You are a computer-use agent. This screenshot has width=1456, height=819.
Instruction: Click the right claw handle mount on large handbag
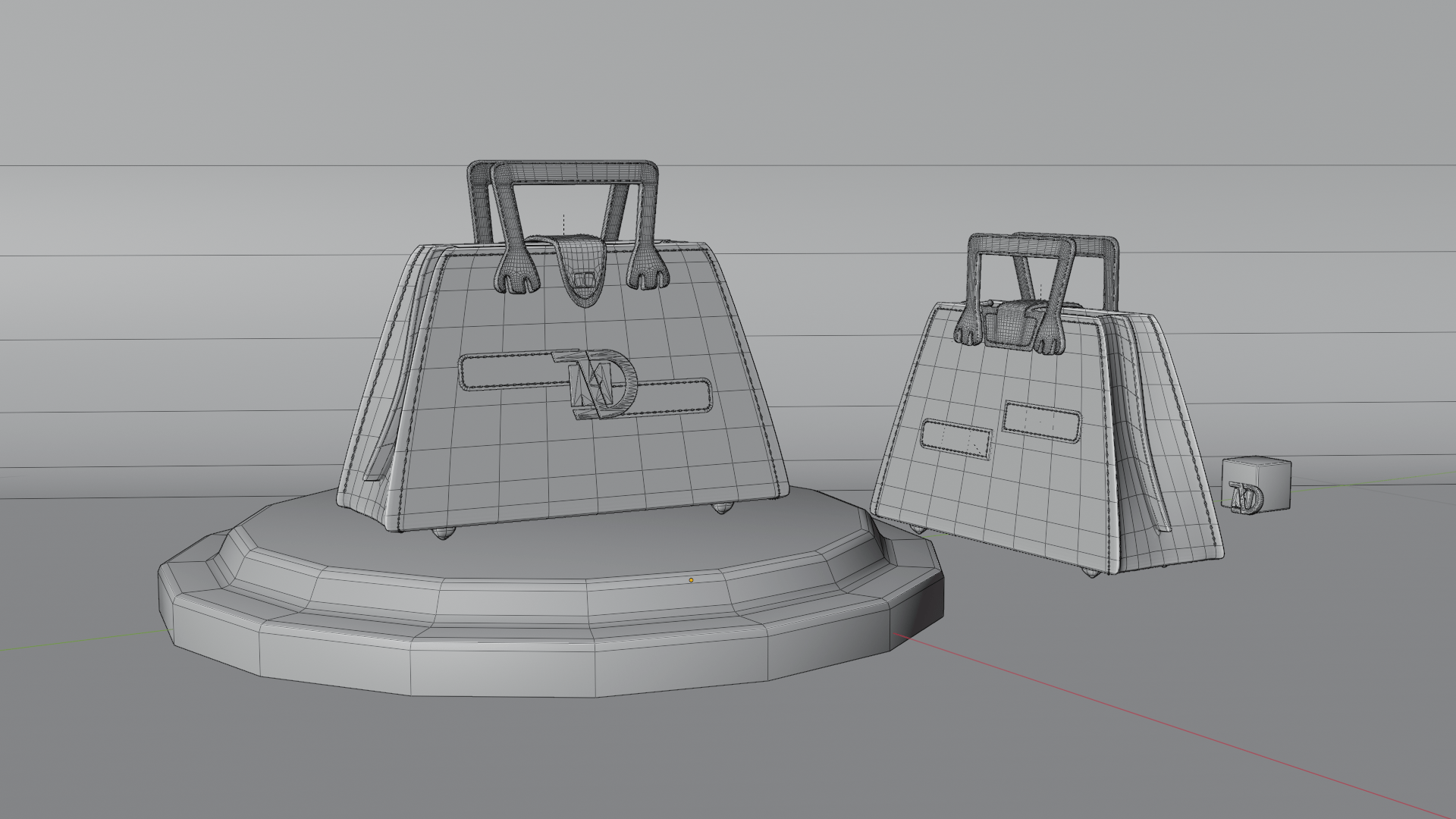click(647, 269)
